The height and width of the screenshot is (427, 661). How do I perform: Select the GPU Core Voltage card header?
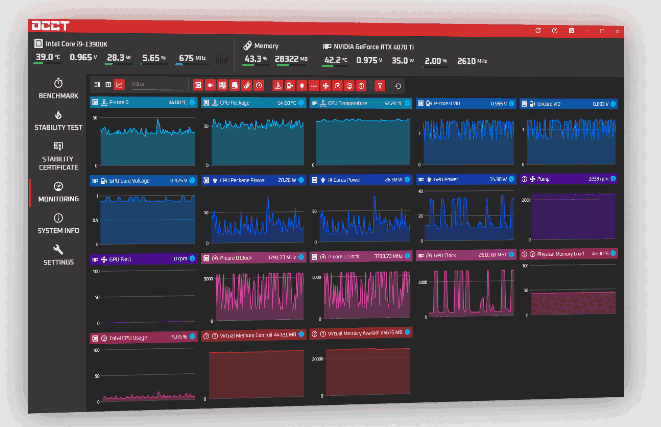[144, 180]
